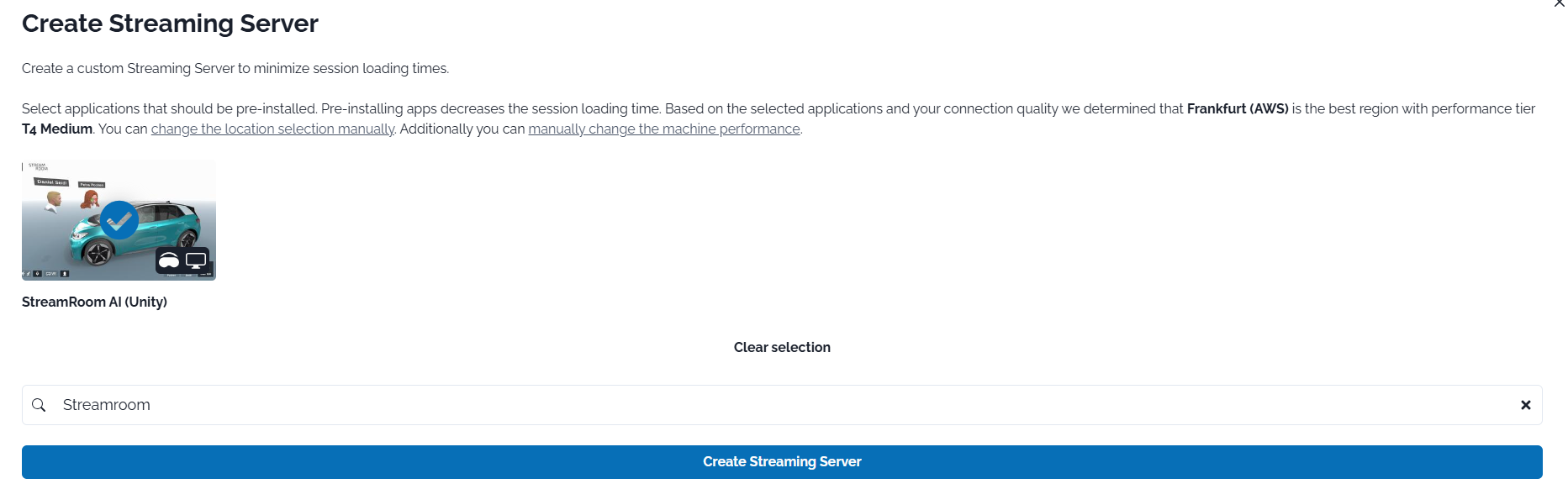The width and height of the screenshot is (1568, 489).
Task: Follow the manually change machine performance link
Action: click(663, 129)
